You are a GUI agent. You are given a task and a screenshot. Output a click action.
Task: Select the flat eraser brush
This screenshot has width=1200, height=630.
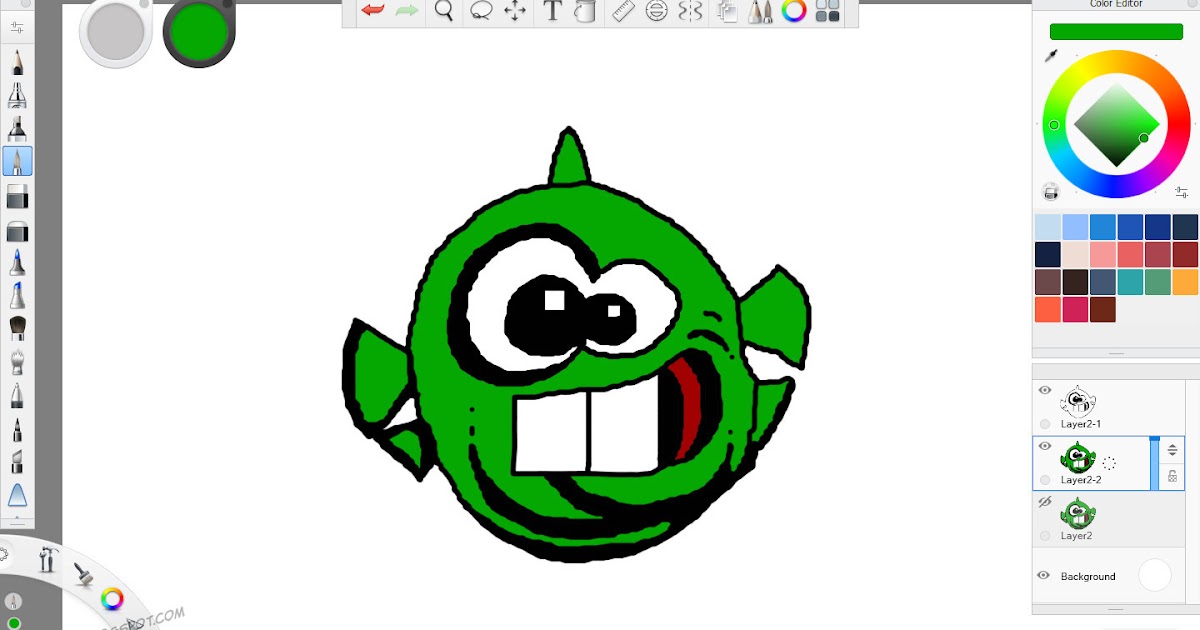17,196
